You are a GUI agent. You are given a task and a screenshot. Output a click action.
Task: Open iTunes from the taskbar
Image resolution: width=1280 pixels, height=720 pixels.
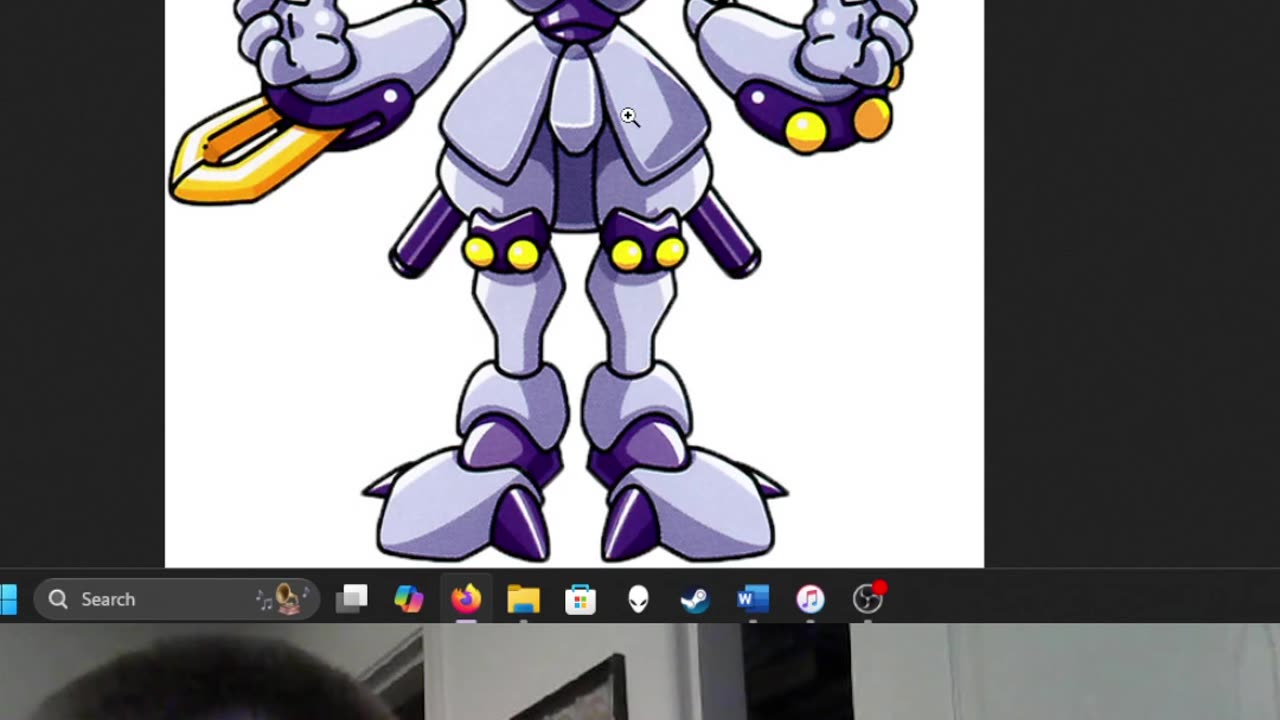point(810,599)
